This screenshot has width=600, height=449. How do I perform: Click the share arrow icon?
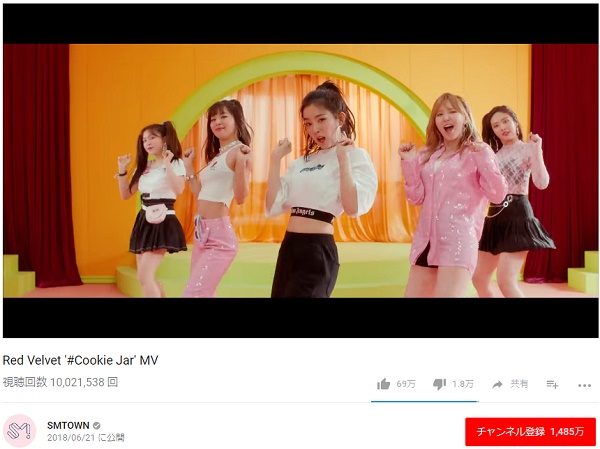[x=497, y=384]
